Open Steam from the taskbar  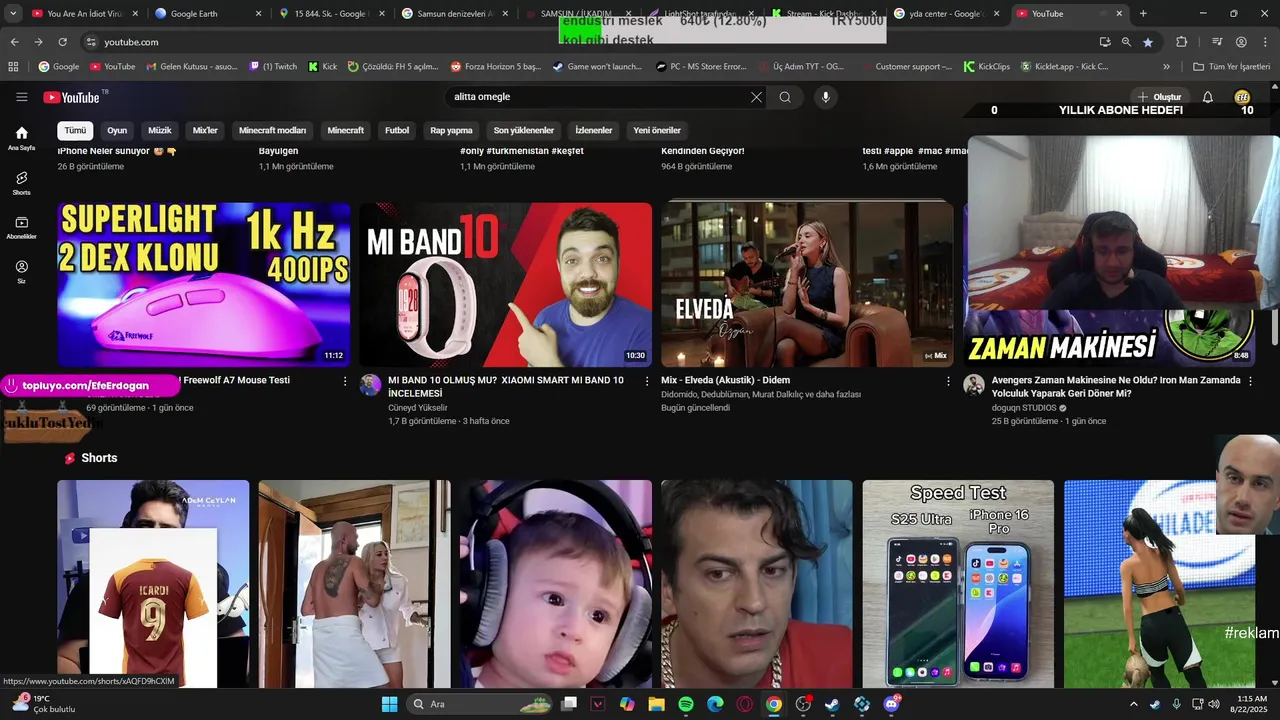click(x=832, y=704)
